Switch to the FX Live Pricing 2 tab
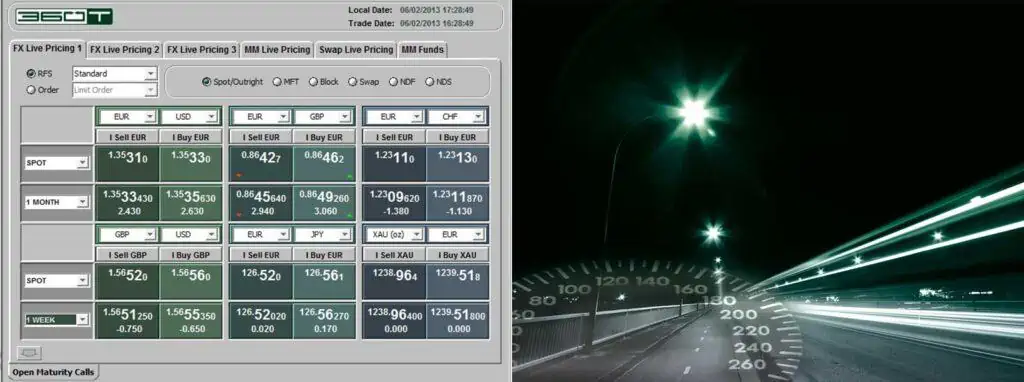The width and height of the screenshot is (1024, 382). pos(124,50)
